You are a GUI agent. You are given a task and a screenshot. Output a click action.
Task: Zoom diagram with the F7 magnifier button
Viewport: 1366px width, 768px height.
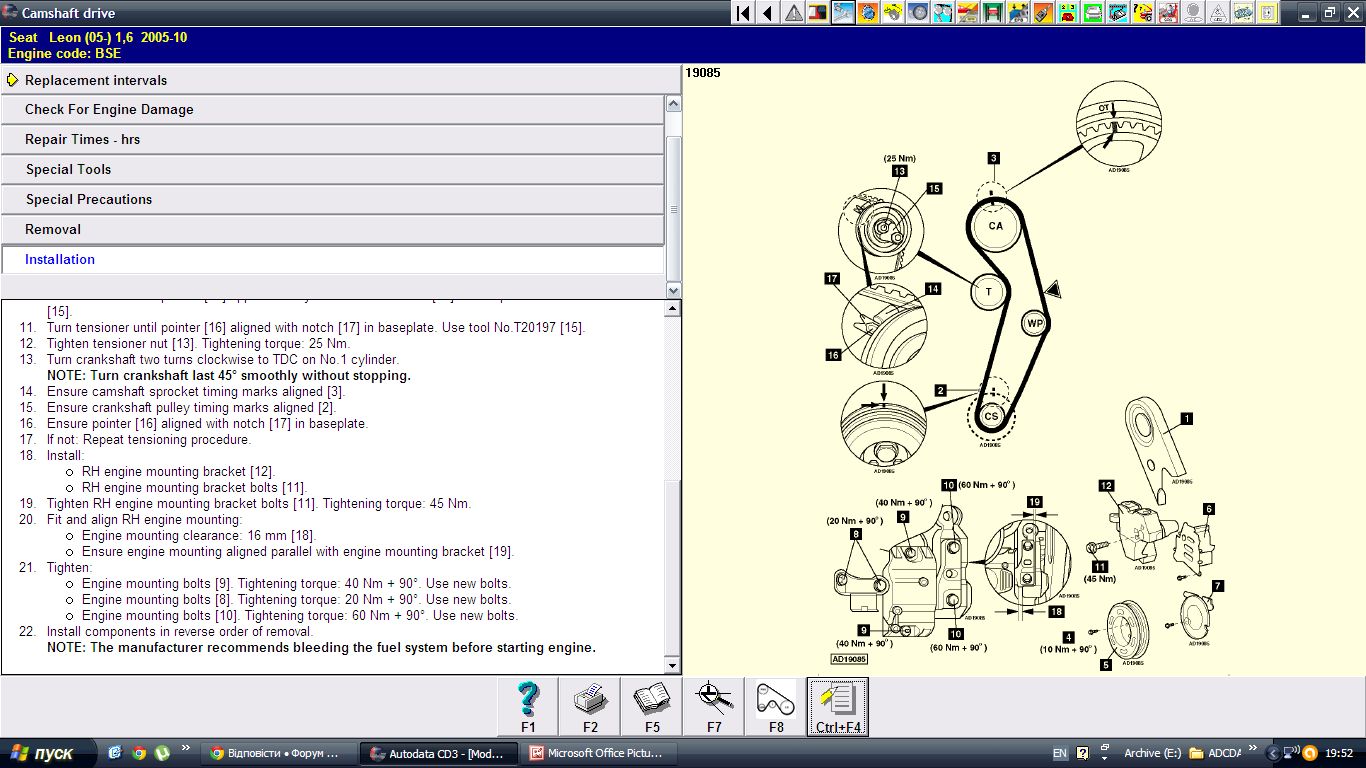click(x=714, y=707)
